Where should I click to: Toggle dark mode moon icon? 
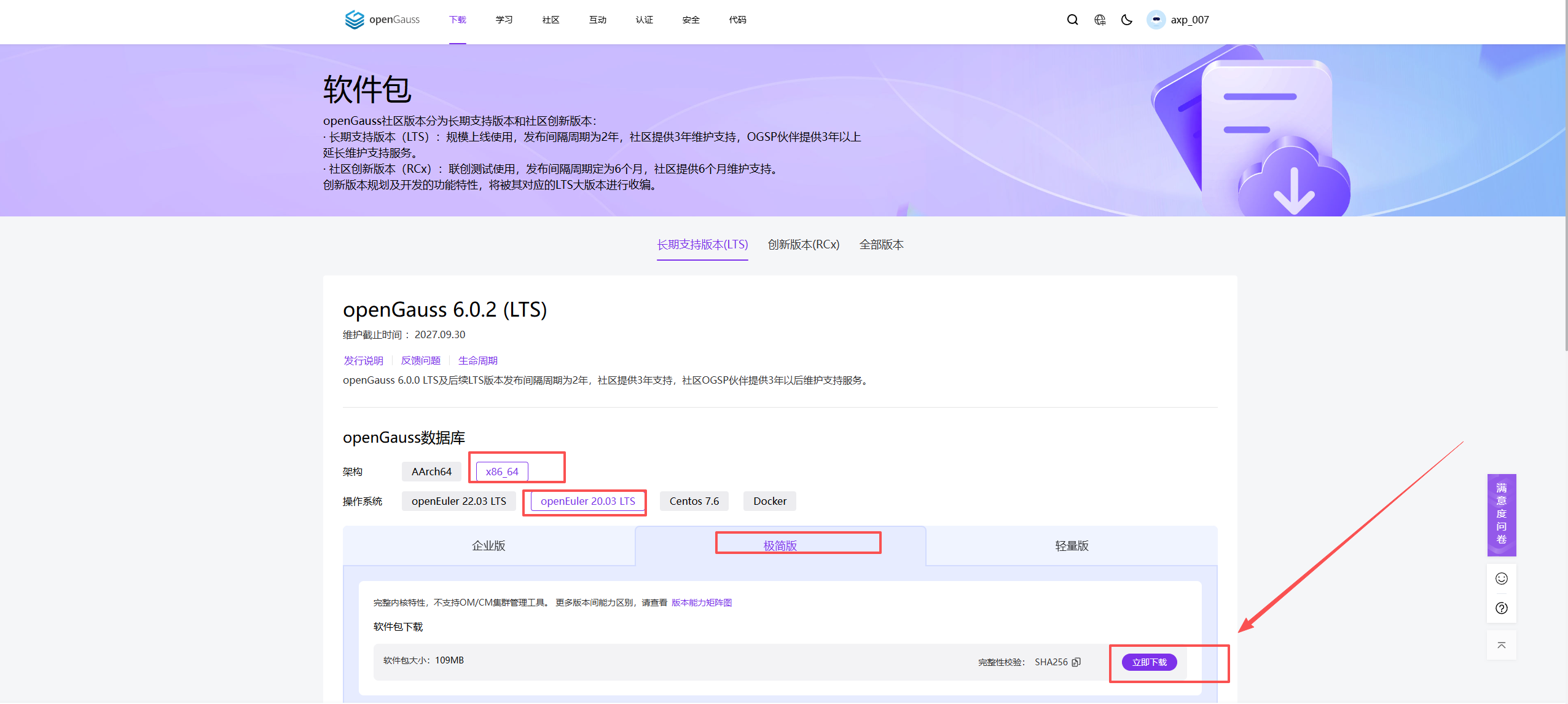(x=1126, y=20)
